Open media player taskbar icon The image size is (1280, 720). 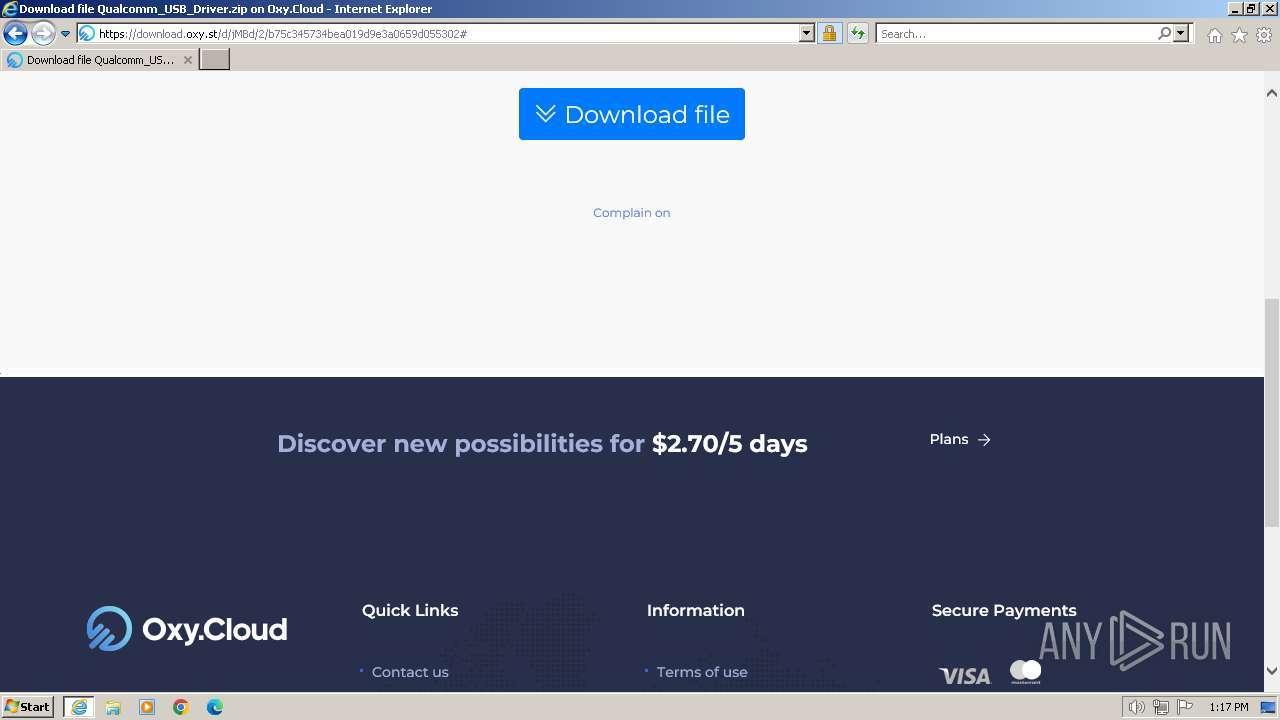click(147, 707)
